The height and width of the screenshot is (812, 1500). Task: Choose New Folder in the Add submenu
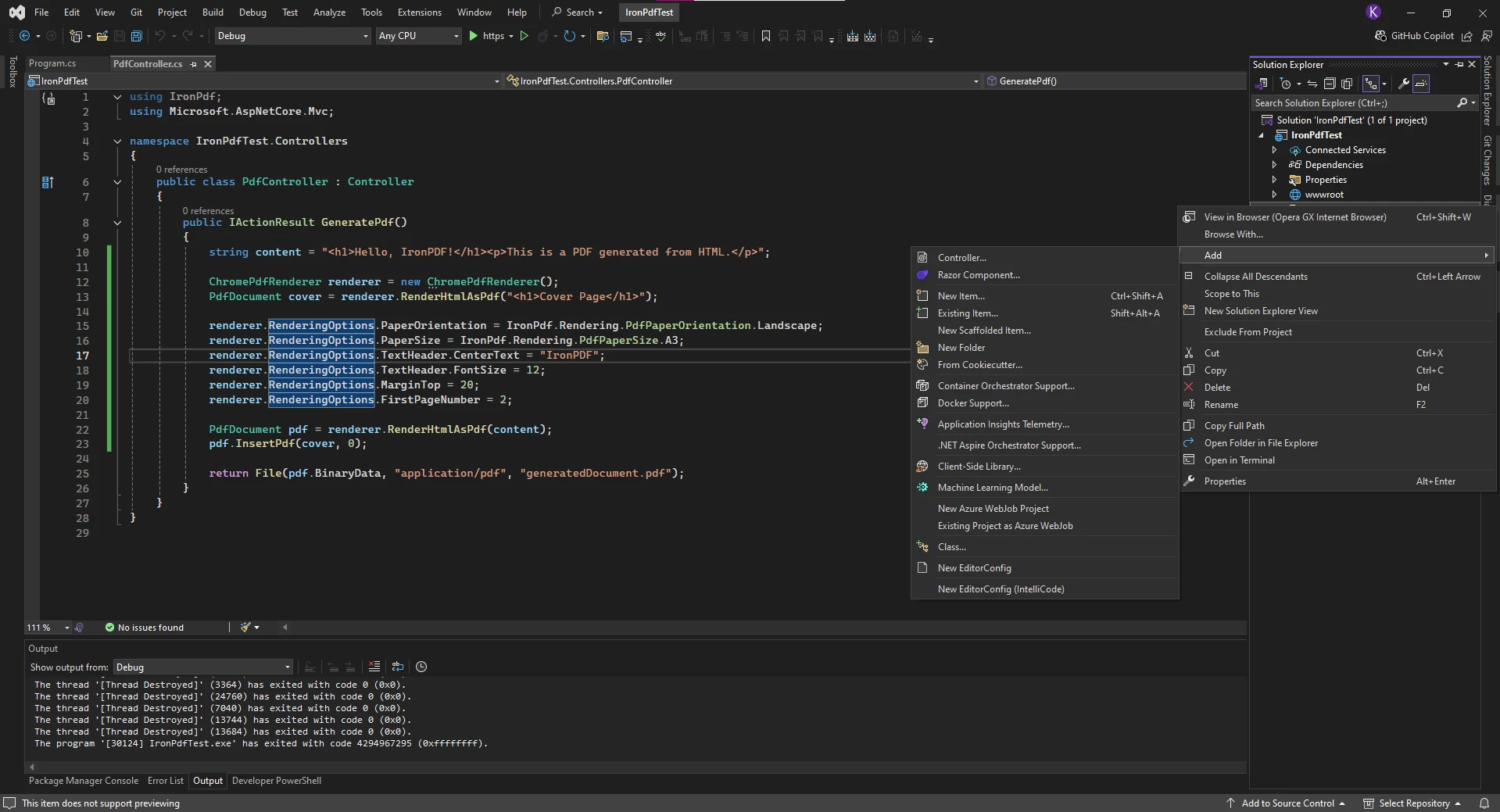[x=1045, y=348]
